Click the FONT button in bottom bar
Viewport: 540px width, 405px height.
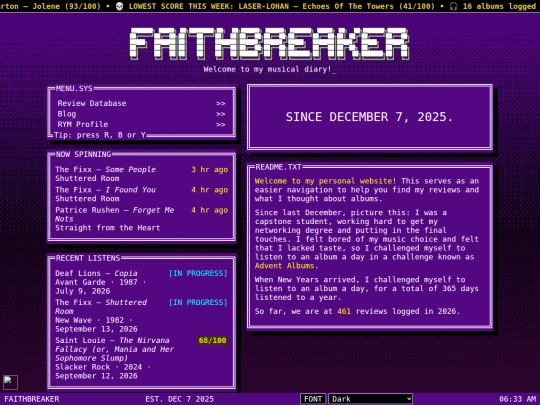click(313, 399)
